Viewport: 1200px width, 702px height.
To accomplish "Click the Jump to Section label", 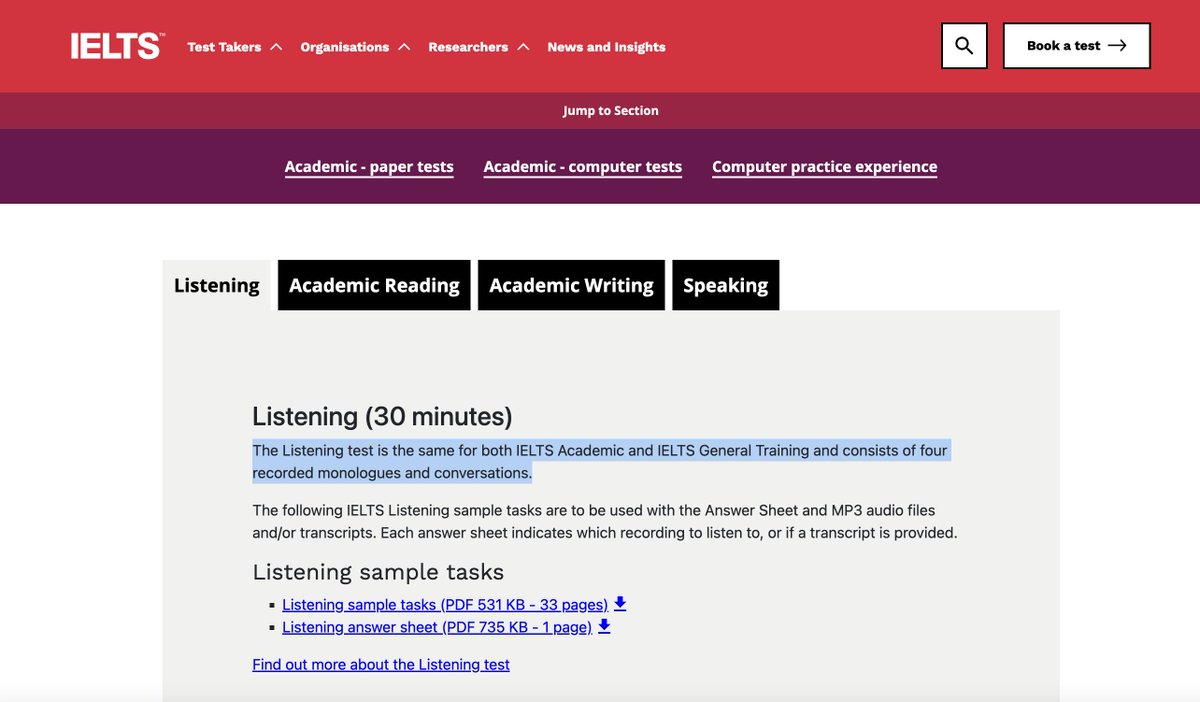I will pos(611,111).
